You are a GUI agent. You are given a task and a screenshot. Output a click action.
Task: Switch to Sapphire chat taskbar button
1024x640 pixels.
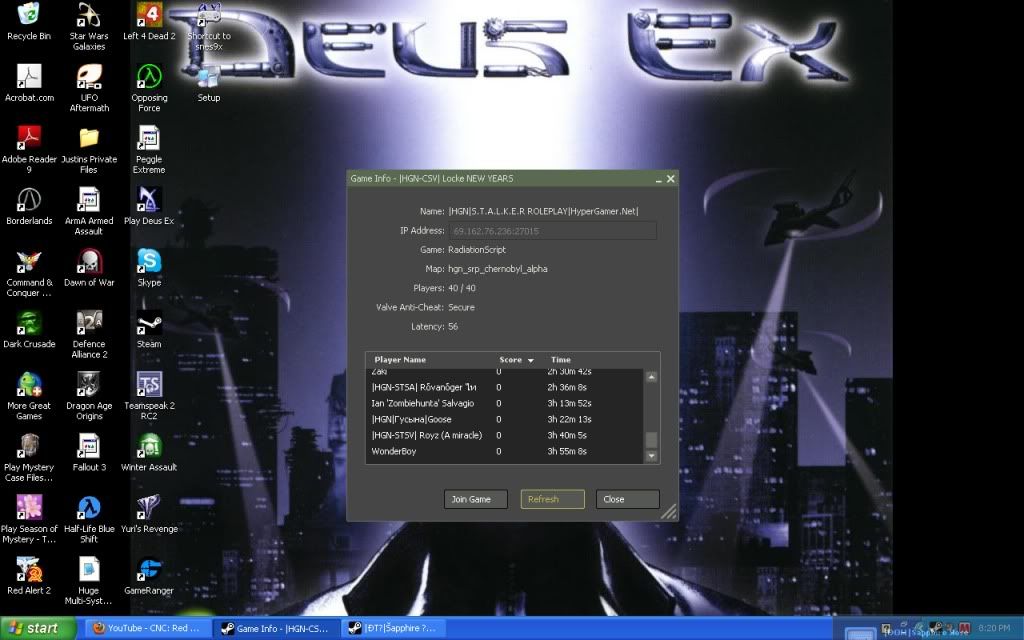[394, 628]
